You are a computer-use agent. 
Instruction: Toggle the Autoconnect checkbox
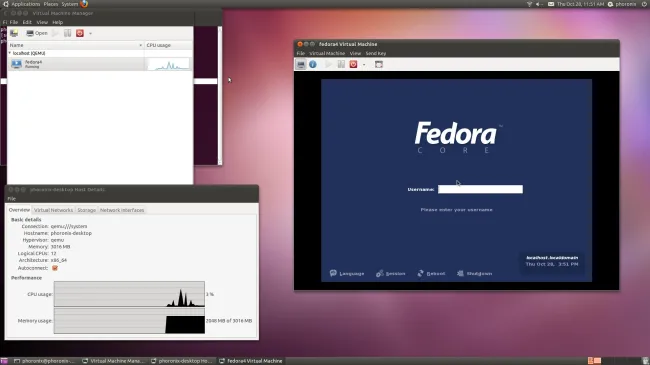[55, 268]
